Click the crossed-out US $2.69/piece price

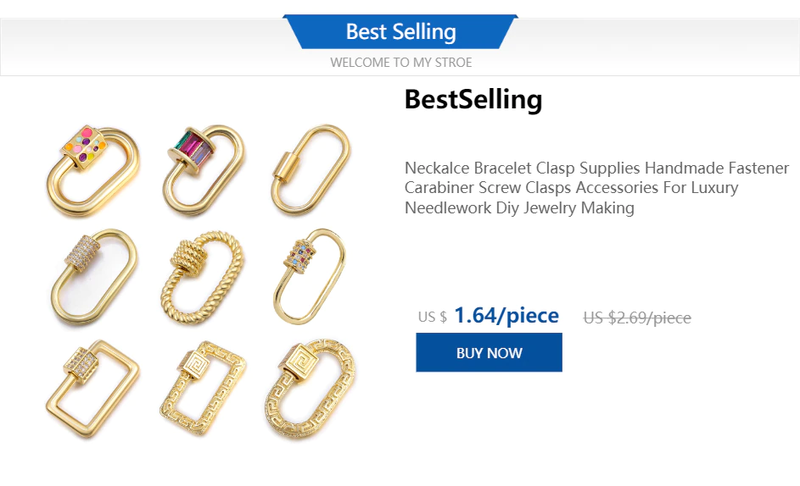(x=637, y=318)
